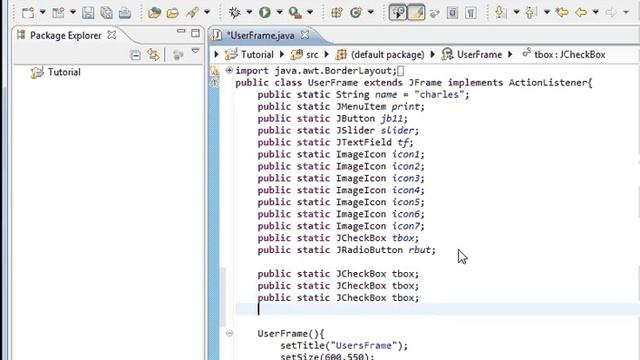640x360 pixels.
Task: Toggle Mark Occurrences highlighter button
Action: click(x=416, y=13)
